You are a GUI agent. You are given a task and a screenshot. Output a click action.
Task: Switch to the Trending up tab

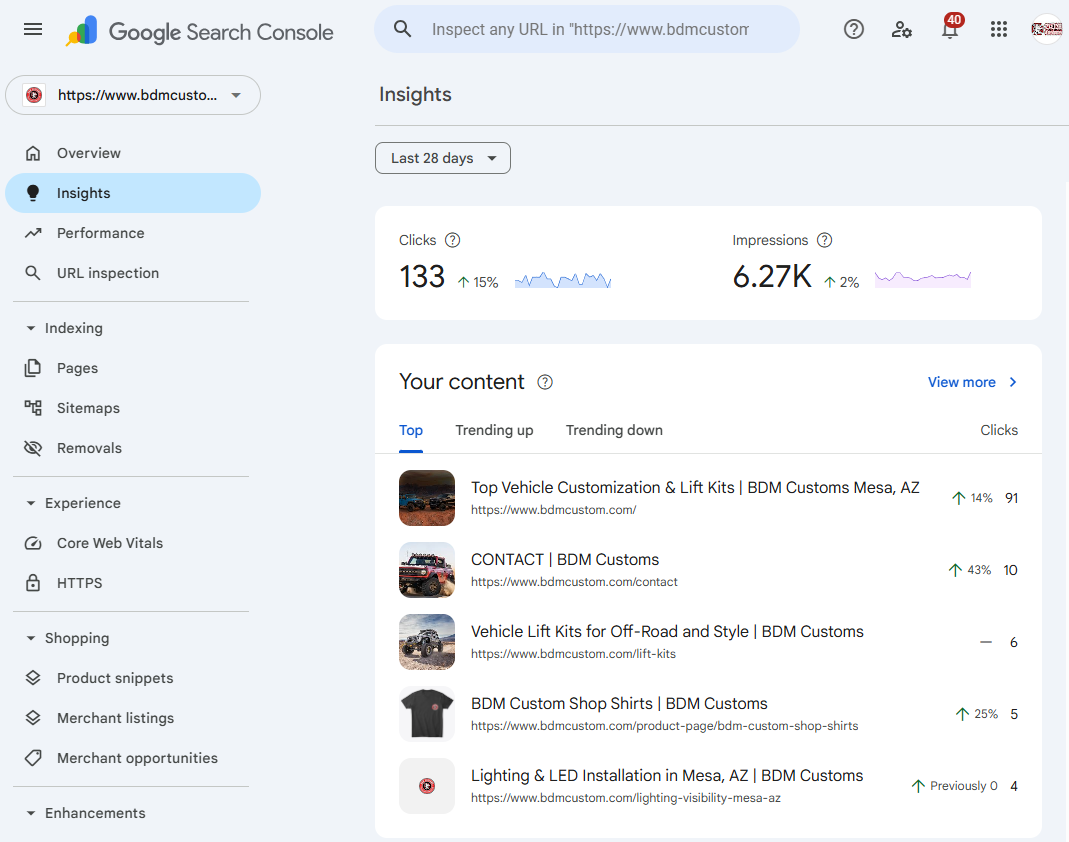coord(494,430)
